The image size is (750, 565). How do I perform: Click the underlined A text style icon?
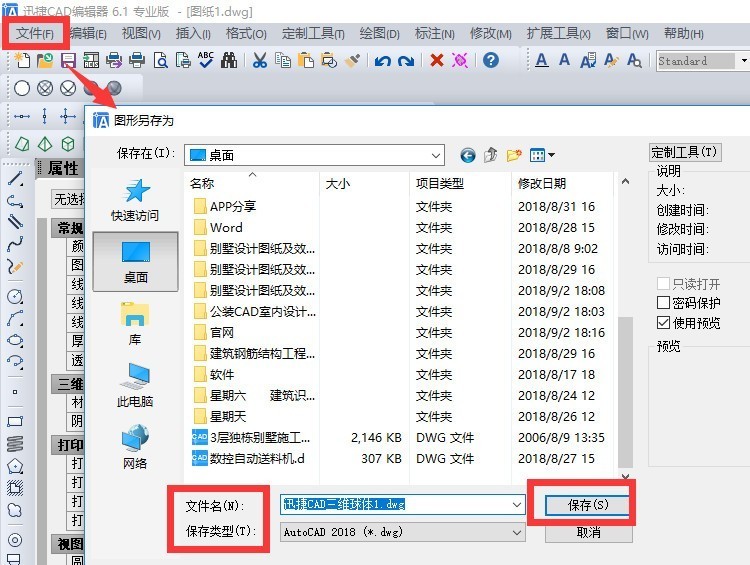click(x=541, y=61)
